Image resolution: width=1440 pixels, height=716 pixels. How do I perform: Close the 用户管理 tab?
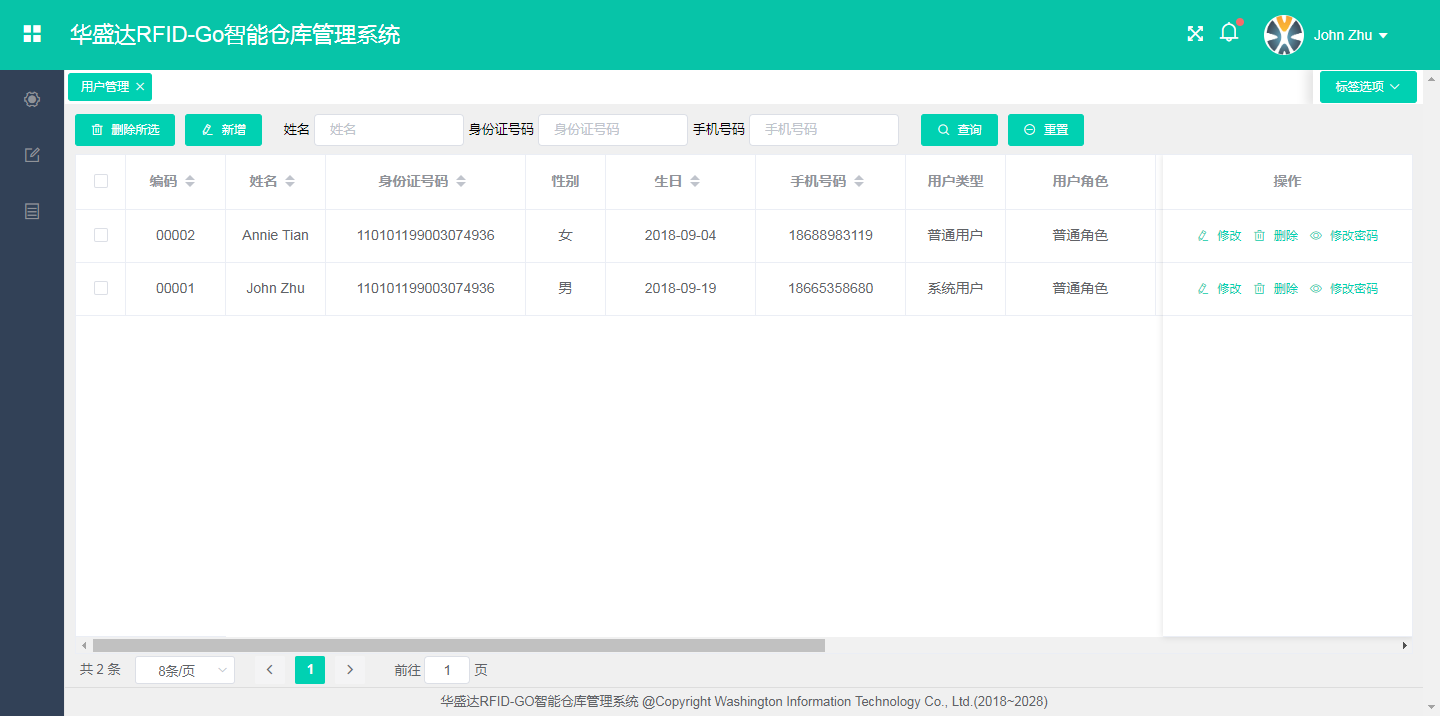pyautogui.click(x=140, y=87)
